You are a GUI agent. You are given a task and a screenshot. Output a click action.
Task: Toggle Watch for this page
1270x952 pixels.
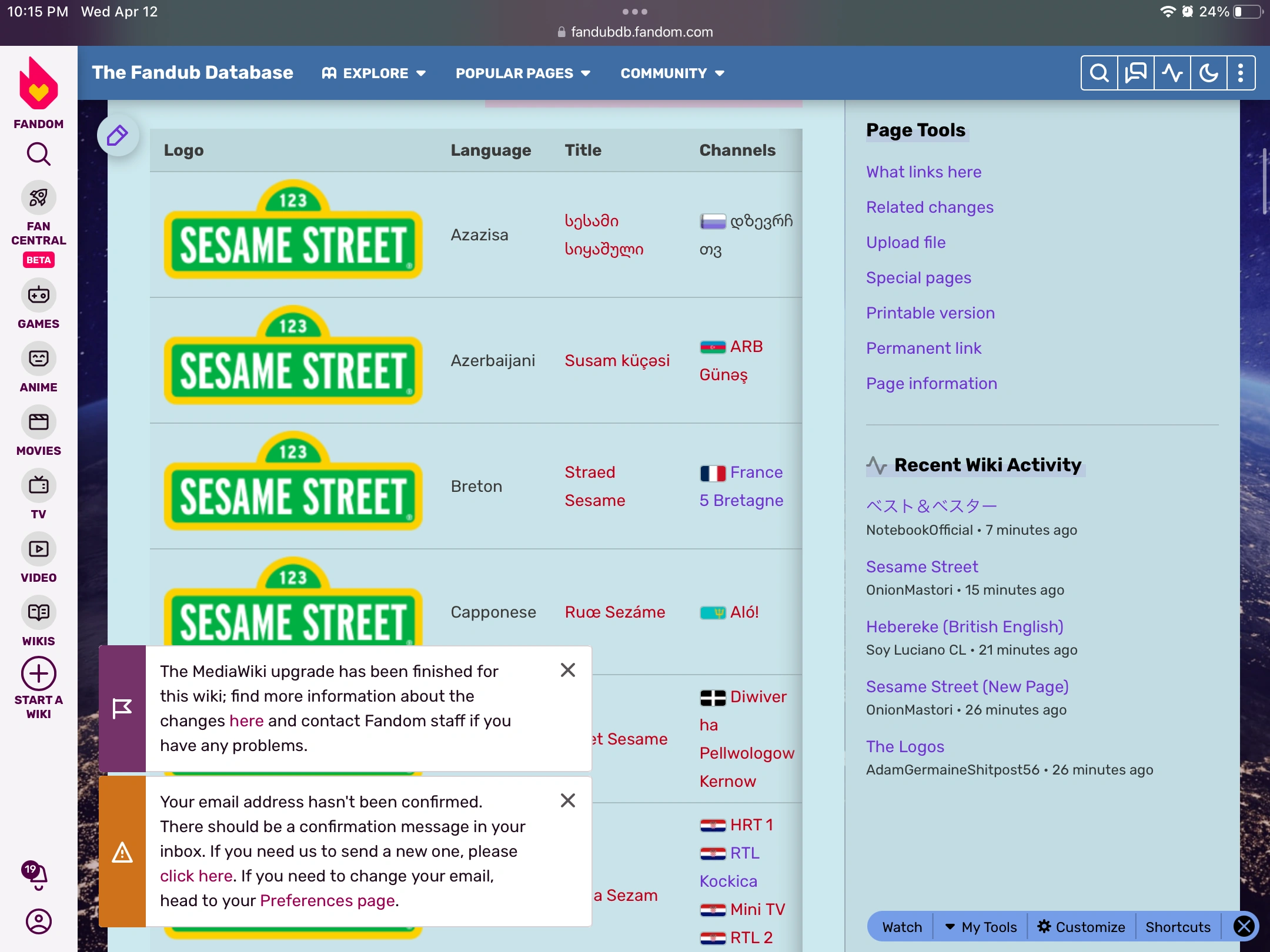(x=902, y=927)
